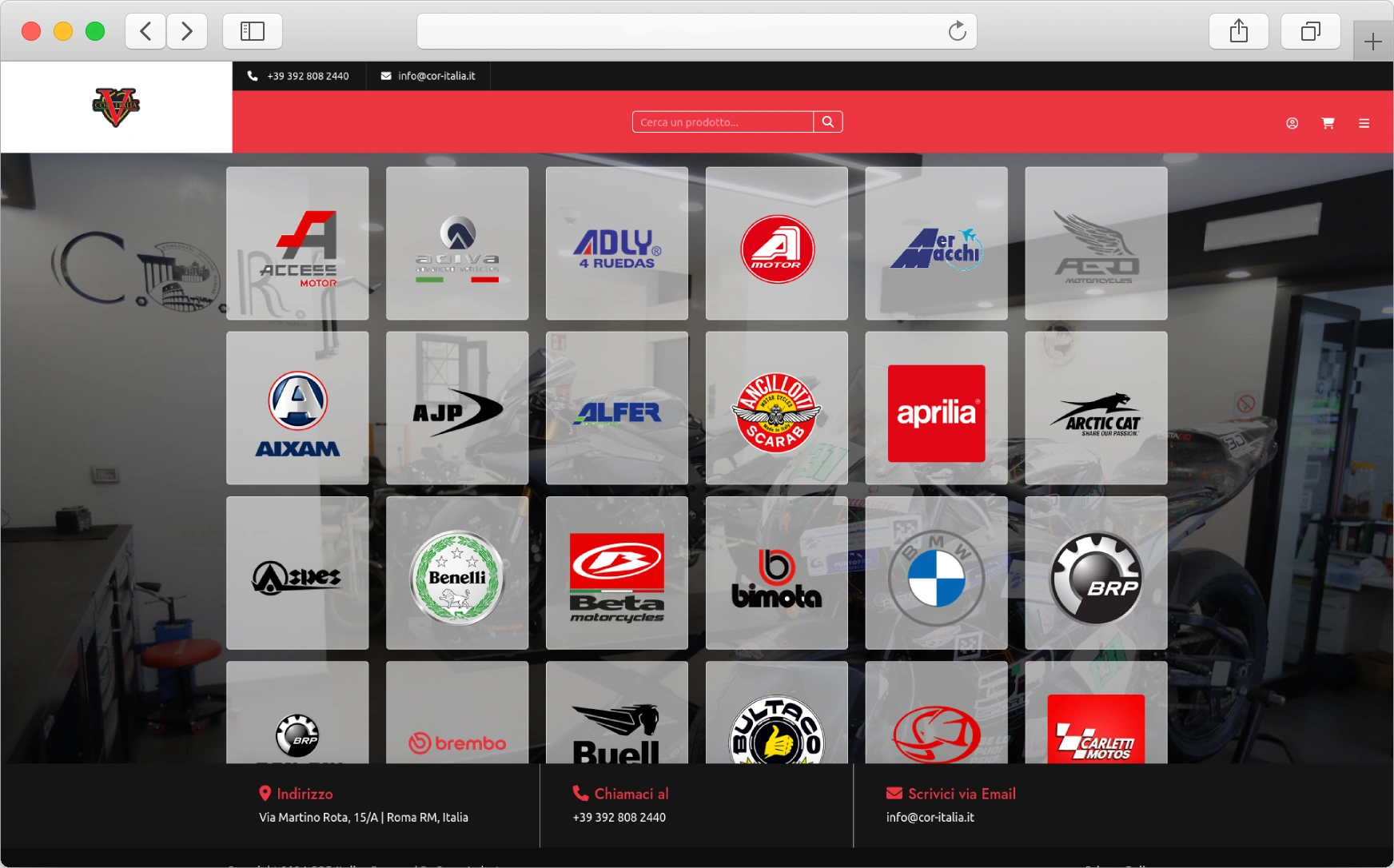Viewport: 1394px width, 868px height.
Task: Toggle the Safari sidebar
Action: coord(253,31)
